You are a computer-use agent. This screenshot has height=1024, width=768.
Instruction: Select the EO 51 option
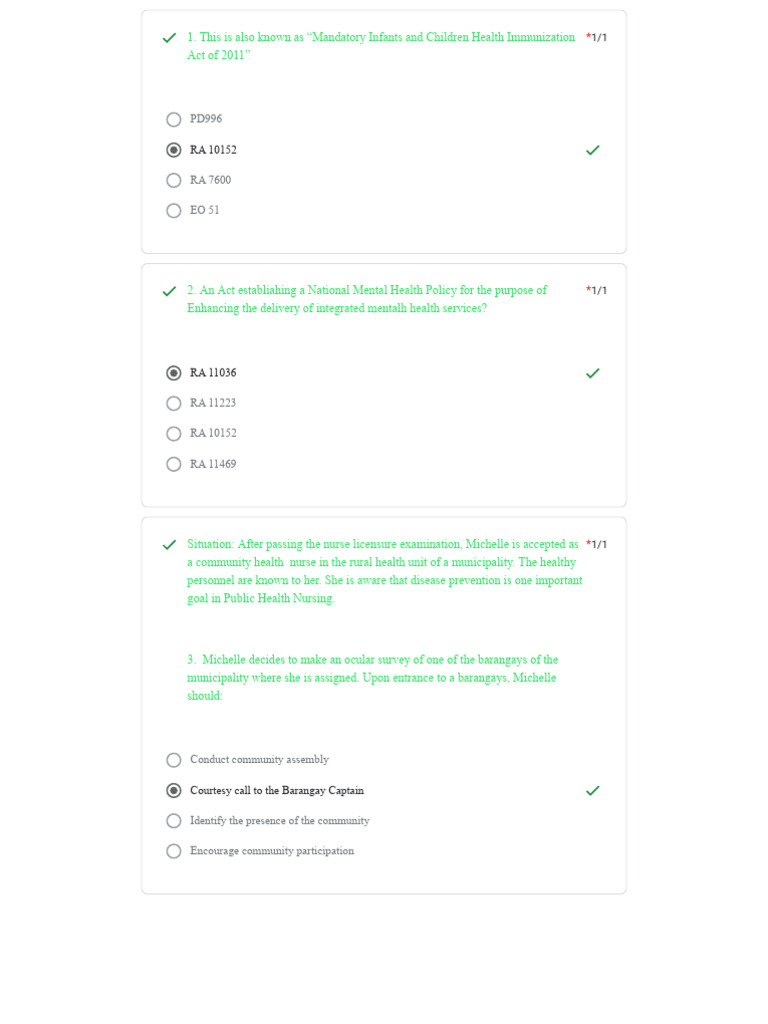(x=174, y=211)
